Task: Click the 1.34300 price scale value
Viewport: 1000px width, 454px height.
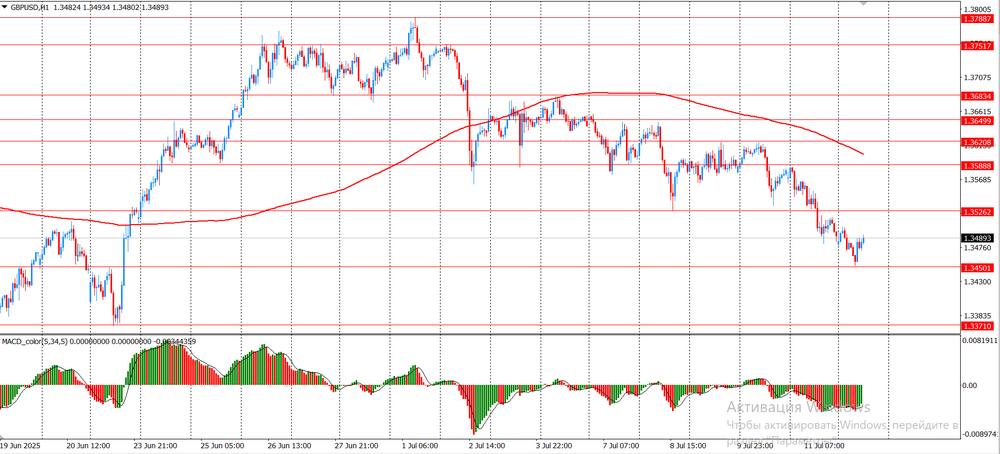Action: [978, 281]
